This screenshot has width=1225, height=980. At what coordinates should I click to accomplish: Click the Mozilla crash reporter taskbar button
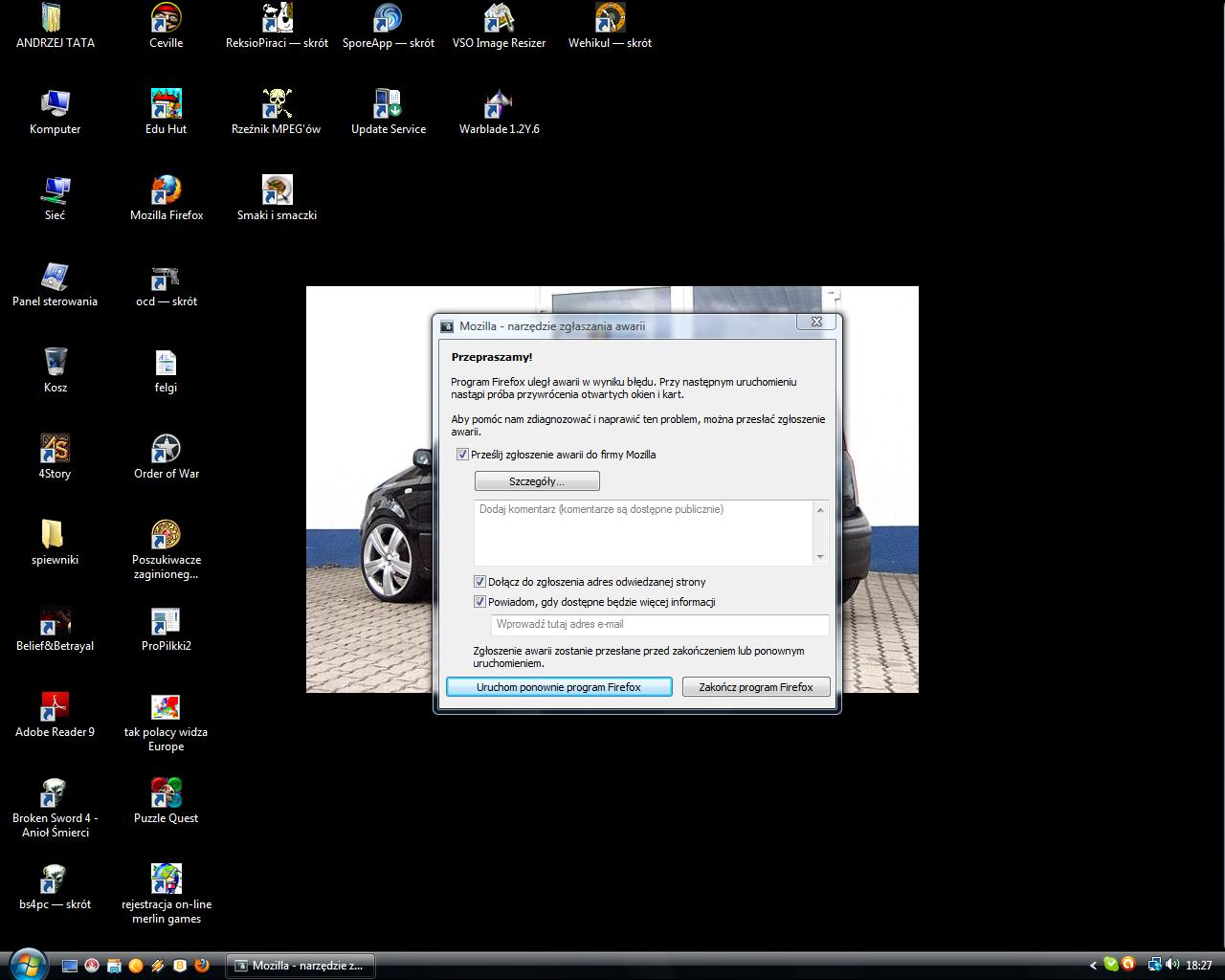[x=300, y=966]
